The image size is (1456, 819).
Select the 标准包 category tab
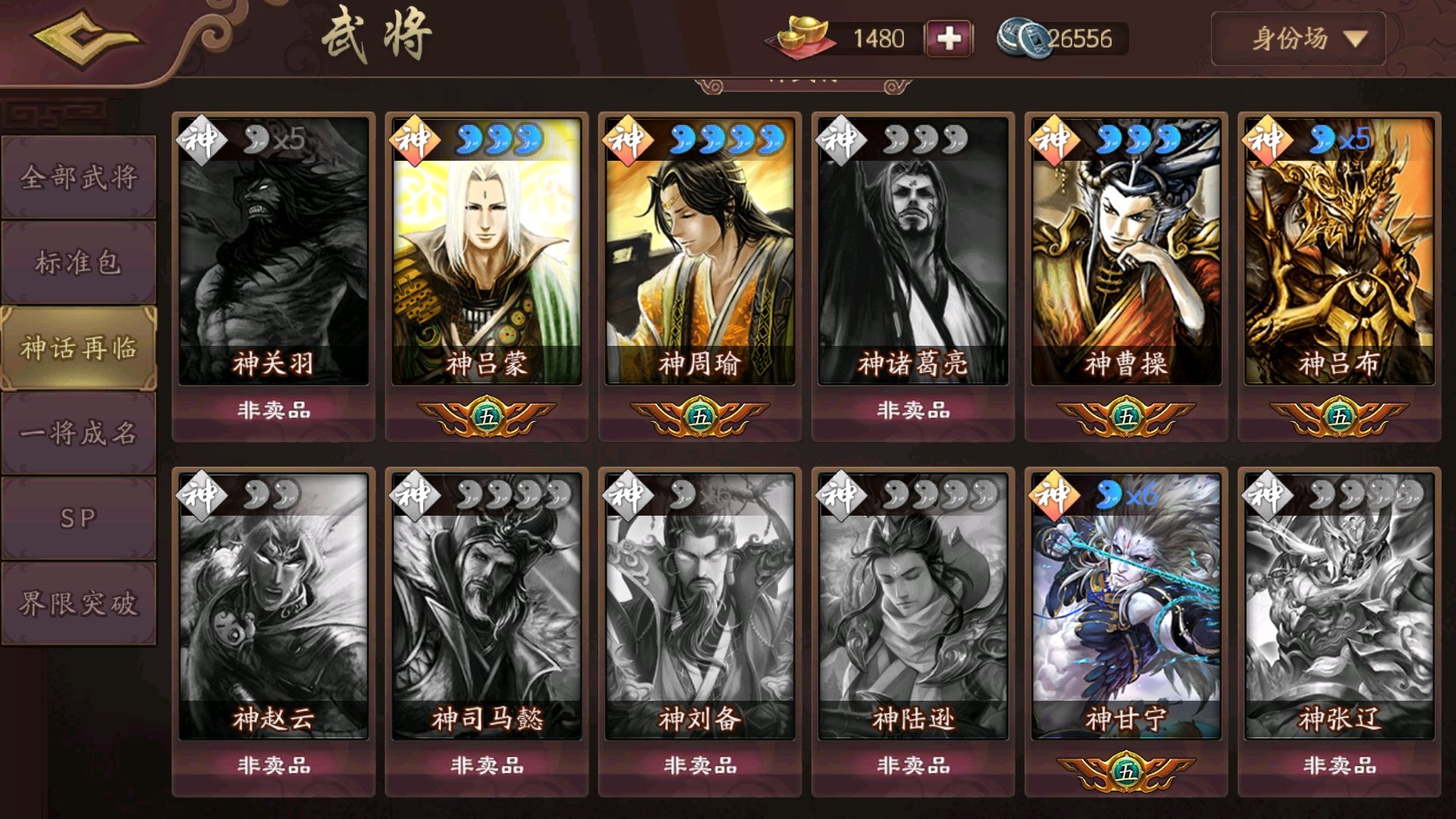(x=79, y=262)
